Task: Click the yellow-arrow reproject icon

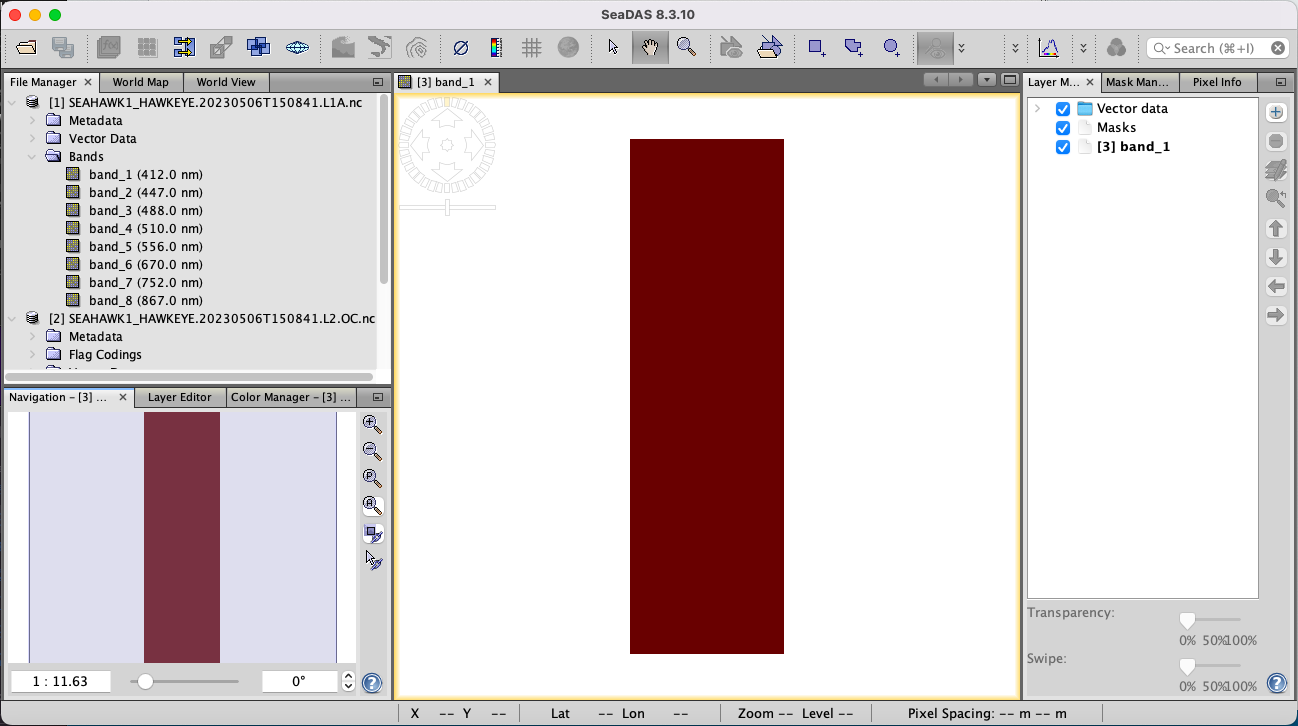Action: (x=184, y=47)
